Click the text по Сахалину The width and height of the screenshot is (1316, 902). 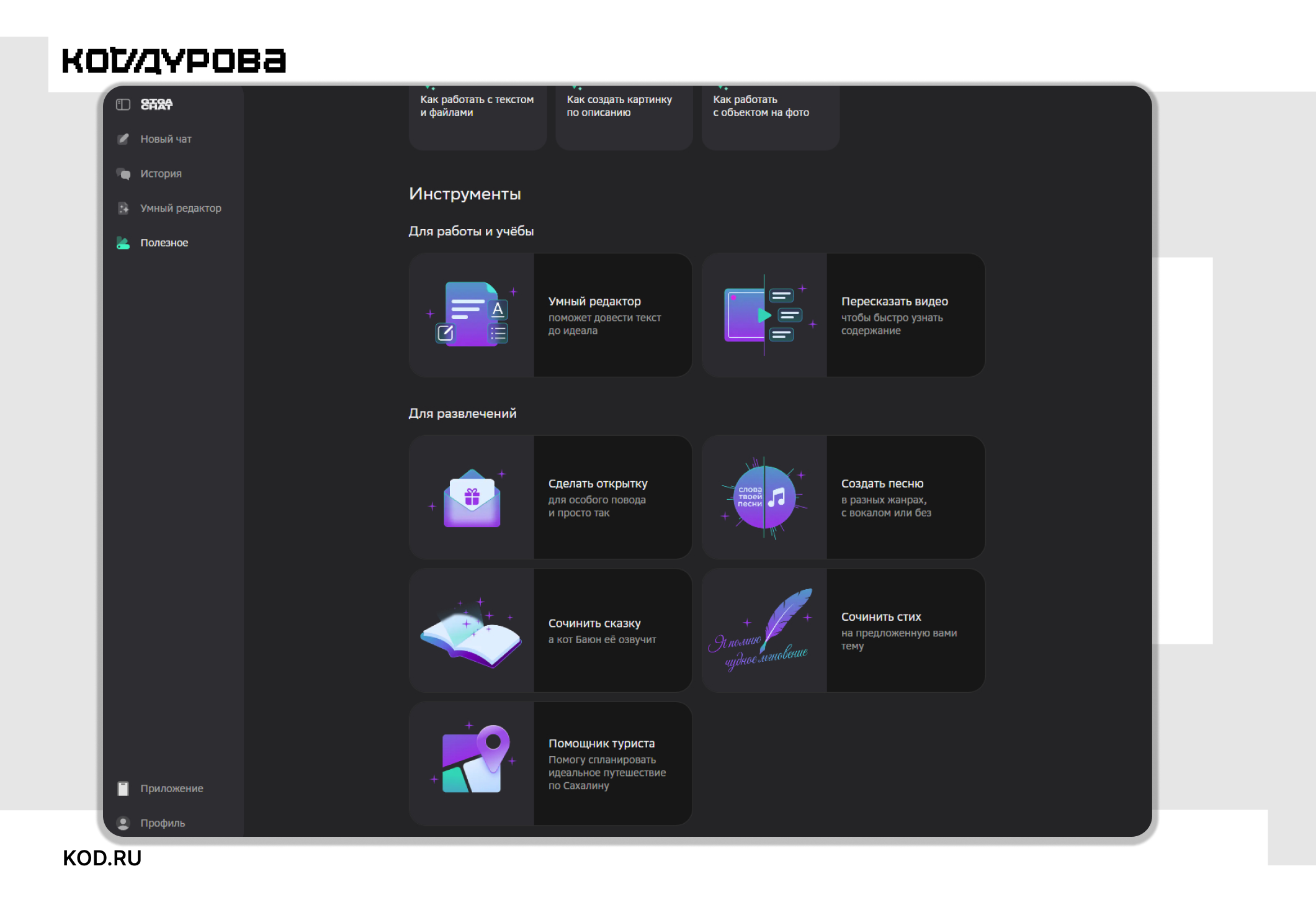[x=578, y=786]
